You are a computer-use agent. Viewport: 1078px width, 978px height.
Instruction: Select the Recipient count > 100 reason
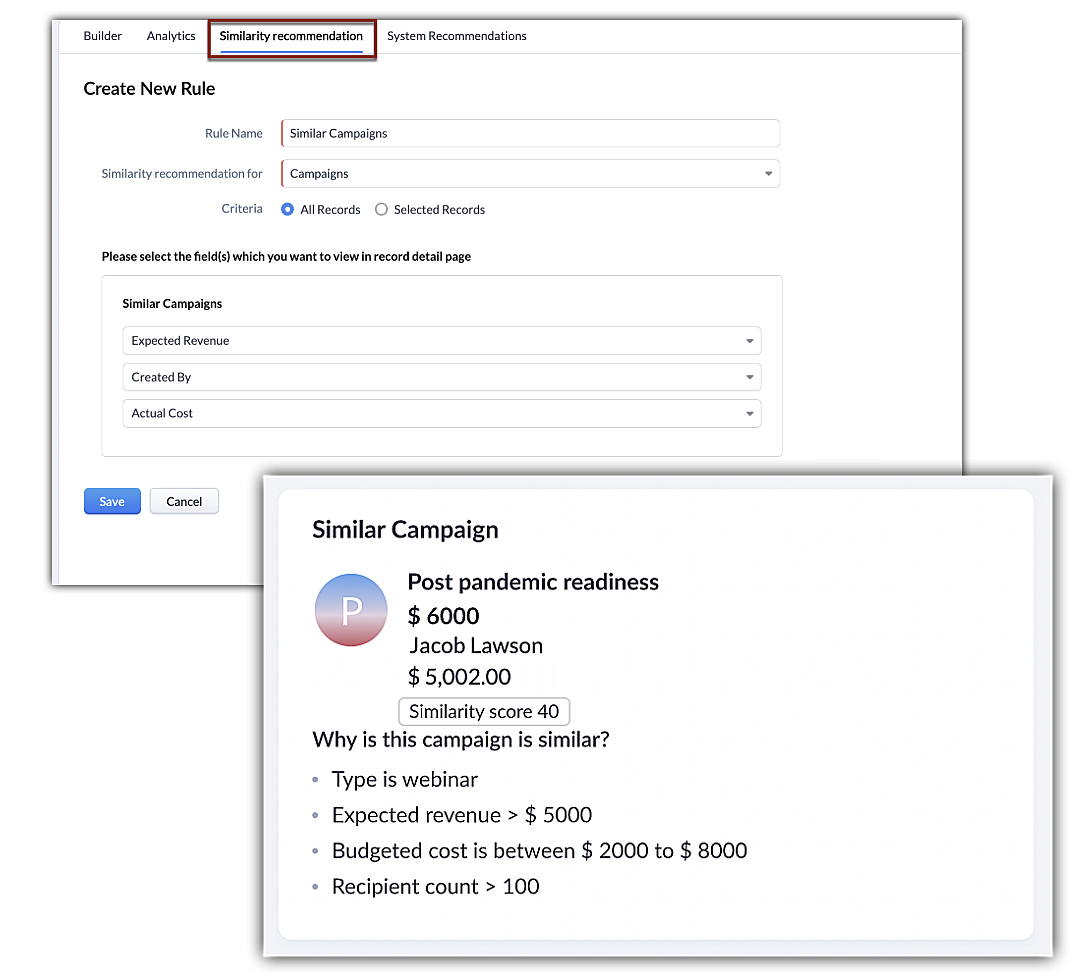435,886
